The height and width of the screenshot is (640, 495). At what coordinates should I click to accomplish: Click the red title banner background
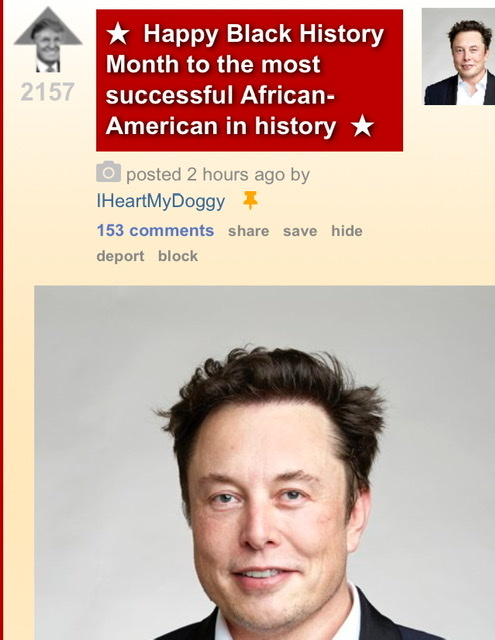[249, 80]
